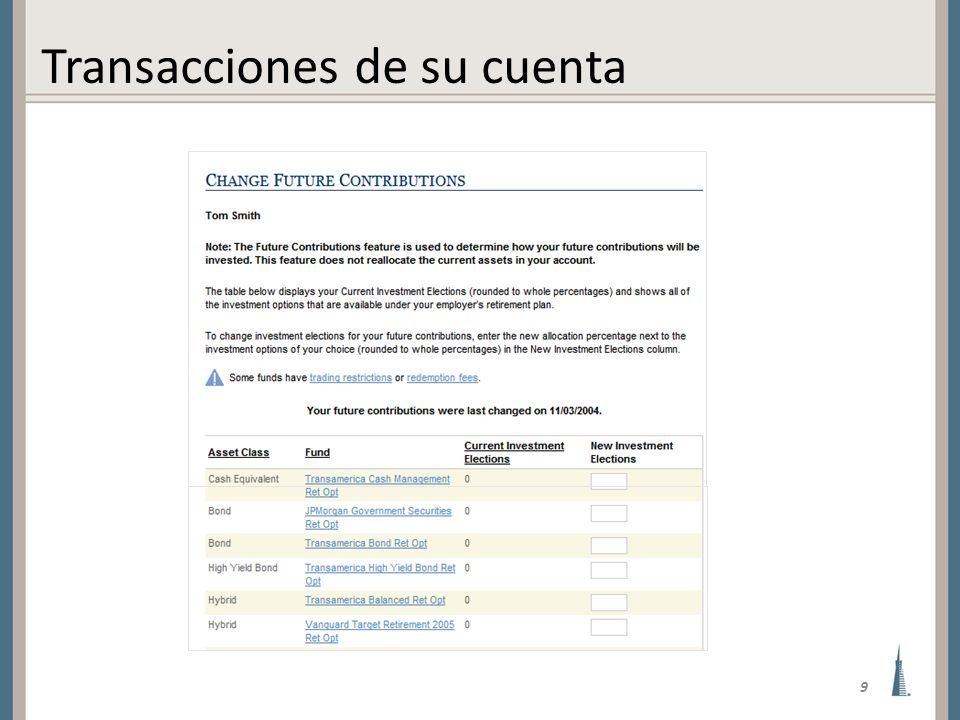Open the trading restrictions link

click(x=350, y=378)
